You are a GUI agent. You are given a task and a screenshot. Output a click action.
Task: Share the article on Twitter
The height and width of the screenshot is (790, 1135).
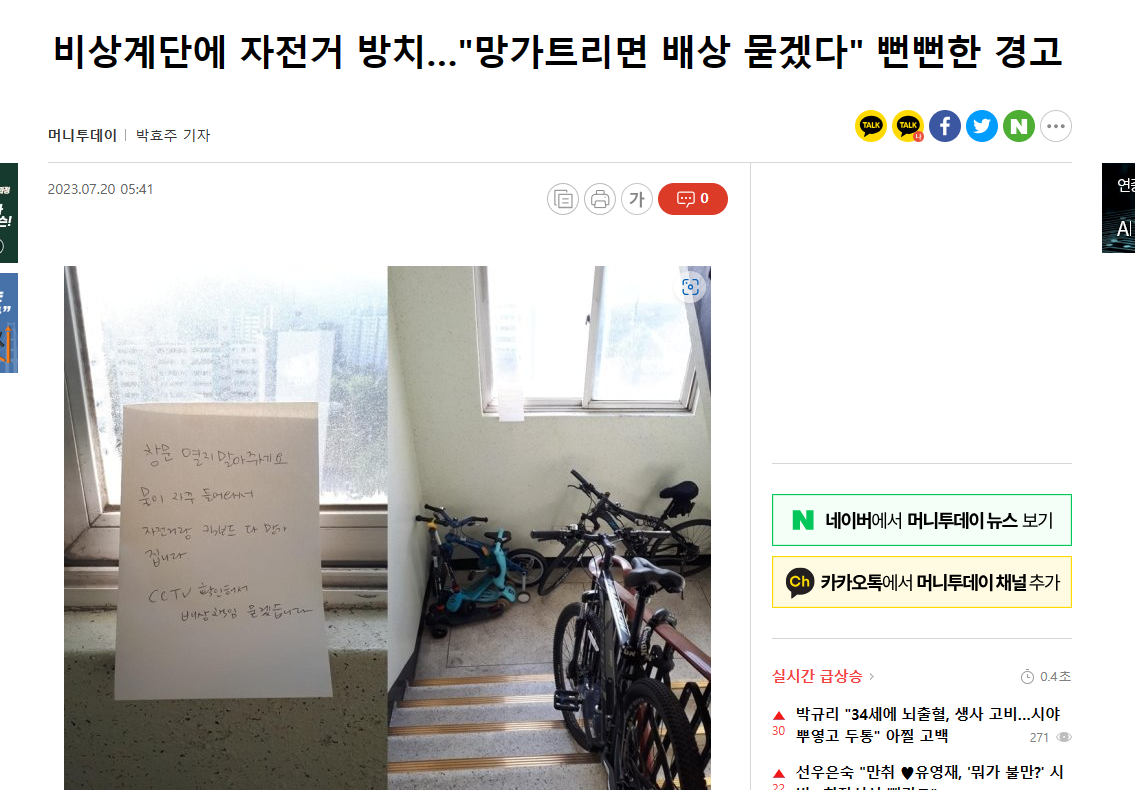(982, 126)
